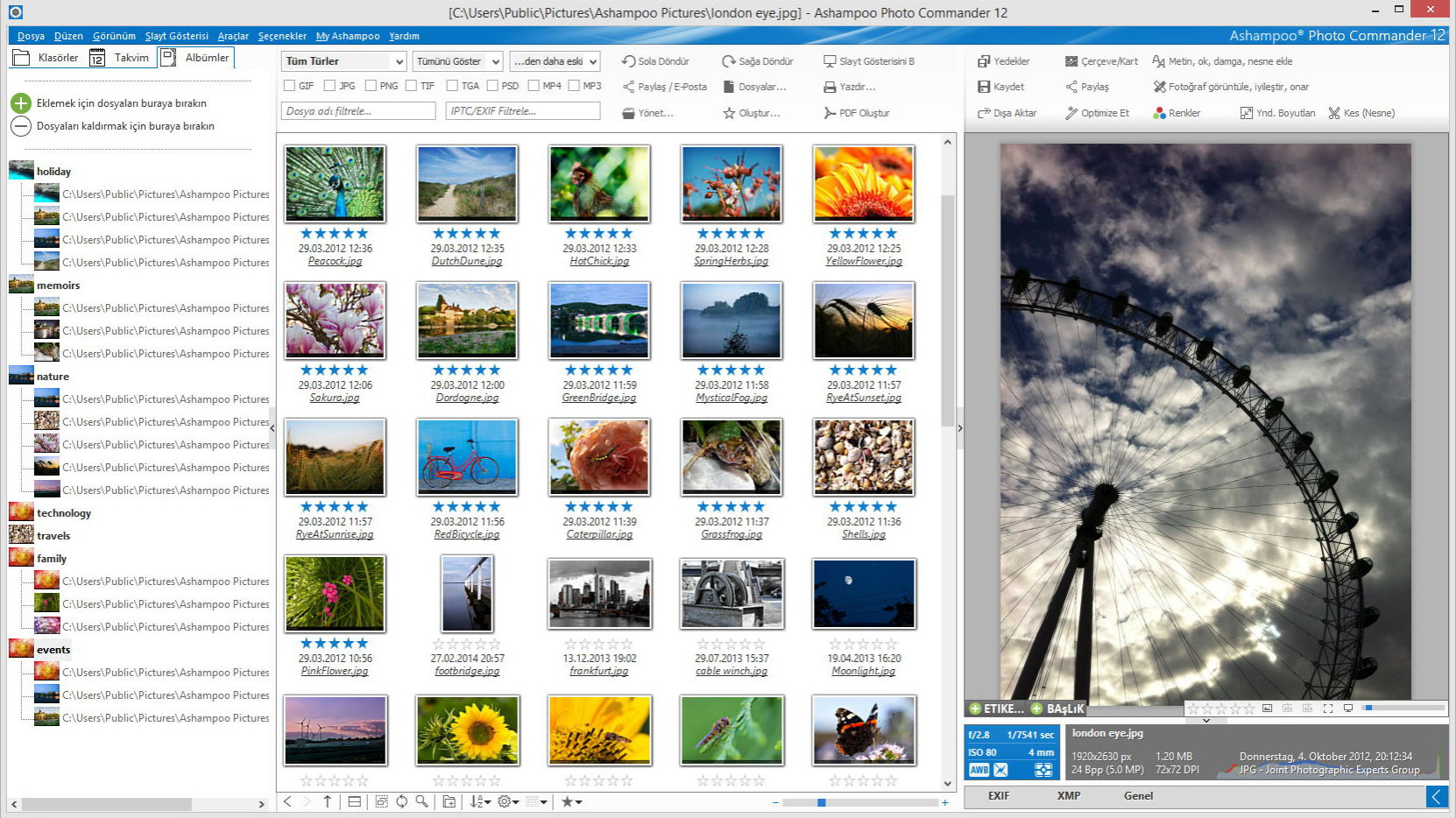Click the Kaydet save icon

984,87
